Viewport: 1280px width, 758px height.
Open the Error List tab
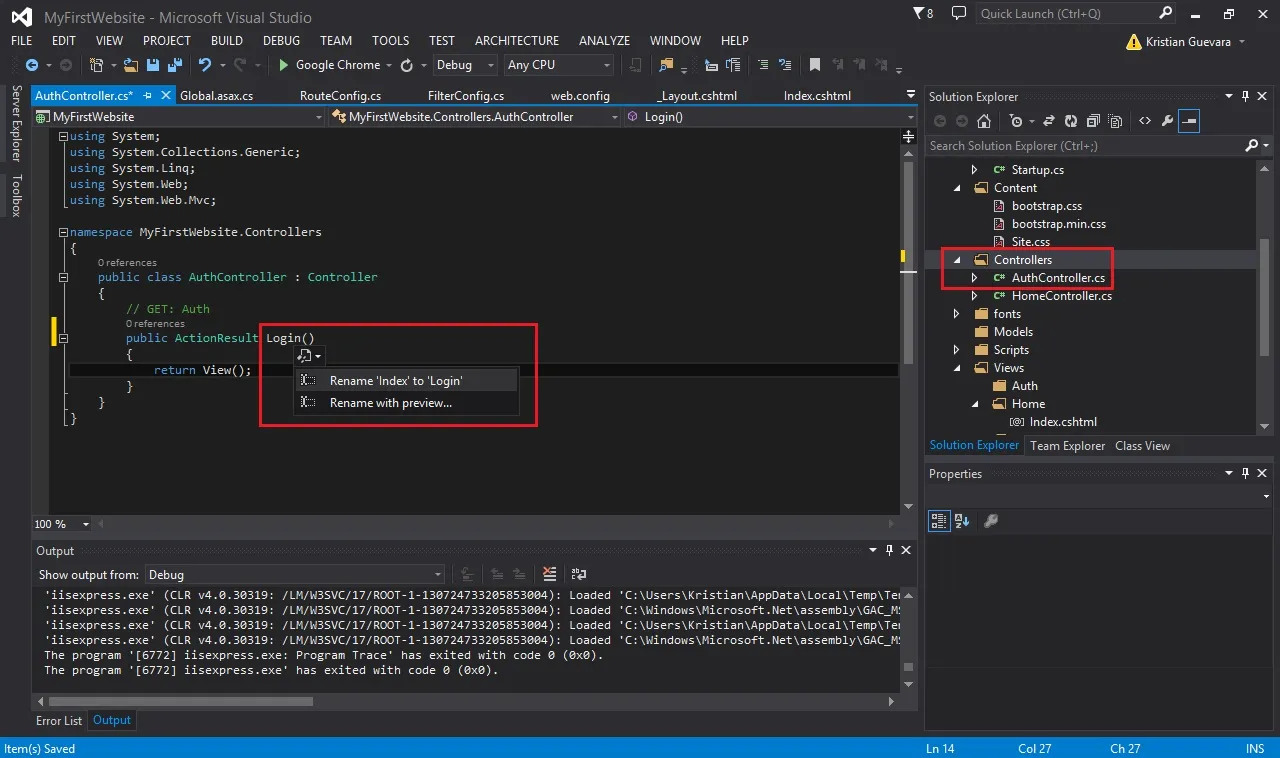pyautogui.click(x=59, y=720)
